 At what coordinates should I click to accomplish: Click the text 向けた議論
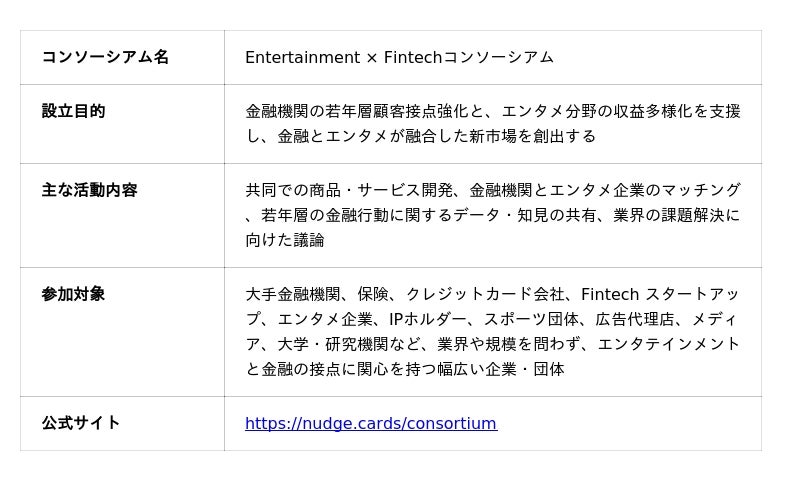coord(285,240)
